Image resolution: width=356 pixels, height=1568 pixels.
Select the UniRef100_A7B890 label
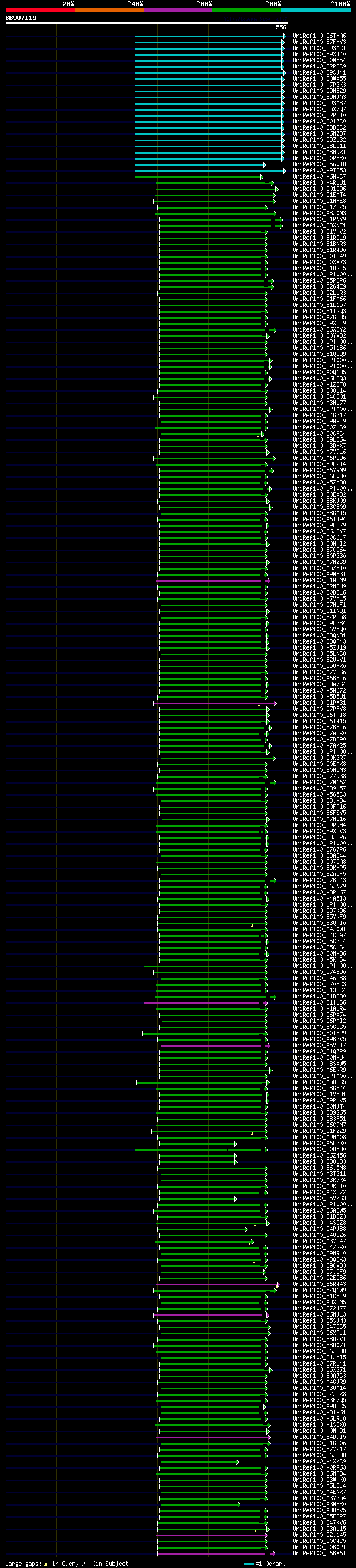point(319,740)
